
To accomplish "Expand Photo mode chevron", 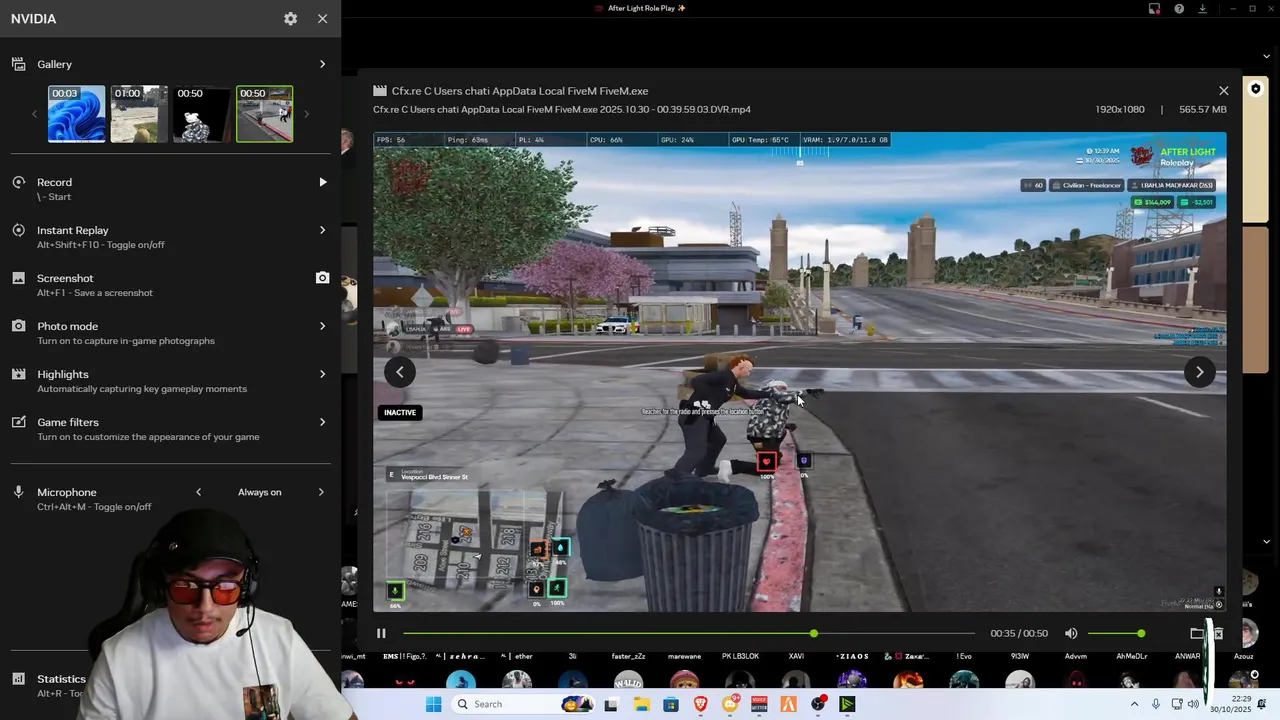I will (x=322, y=326).
